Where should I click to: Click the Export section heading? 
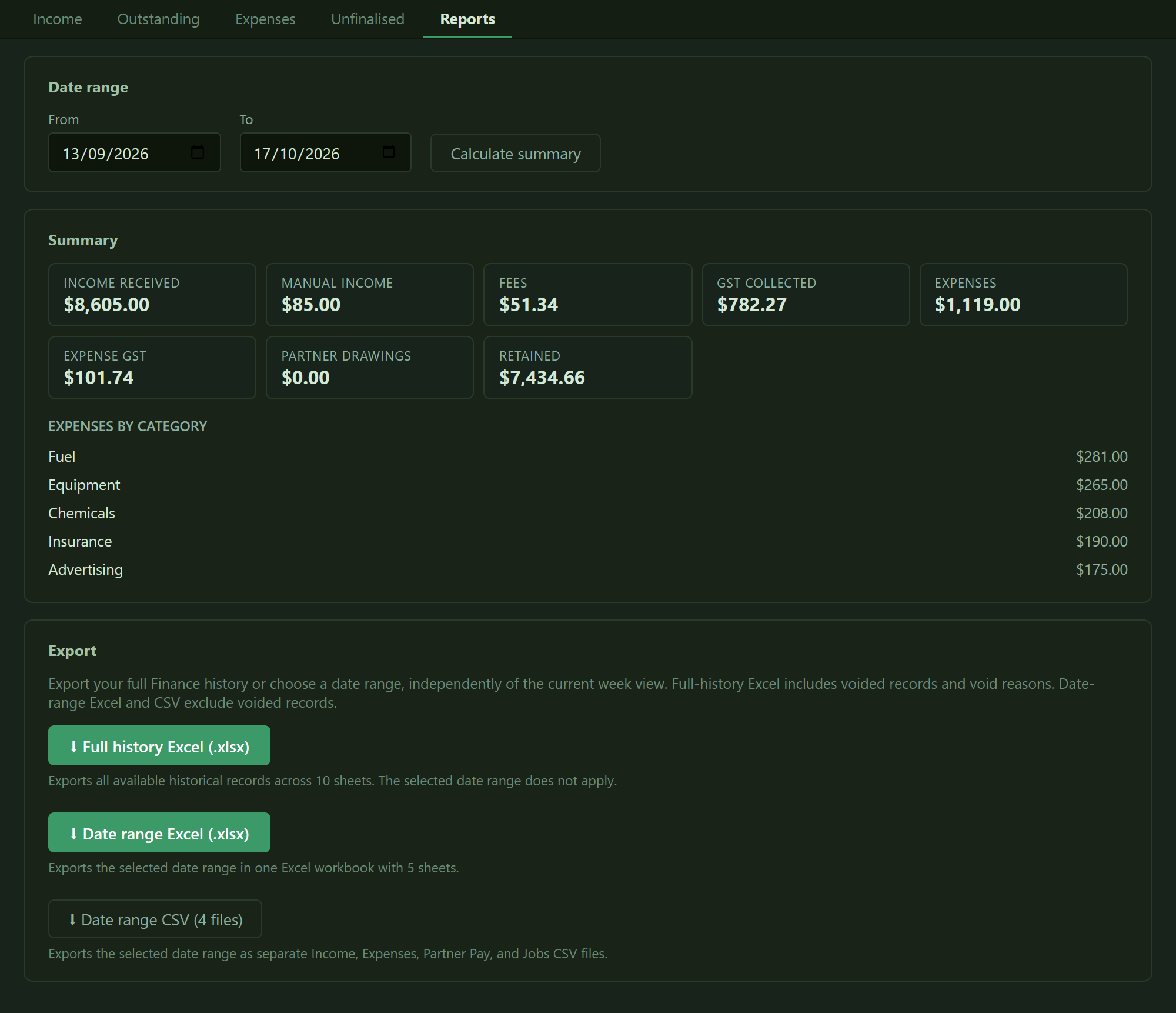[72, 651]
